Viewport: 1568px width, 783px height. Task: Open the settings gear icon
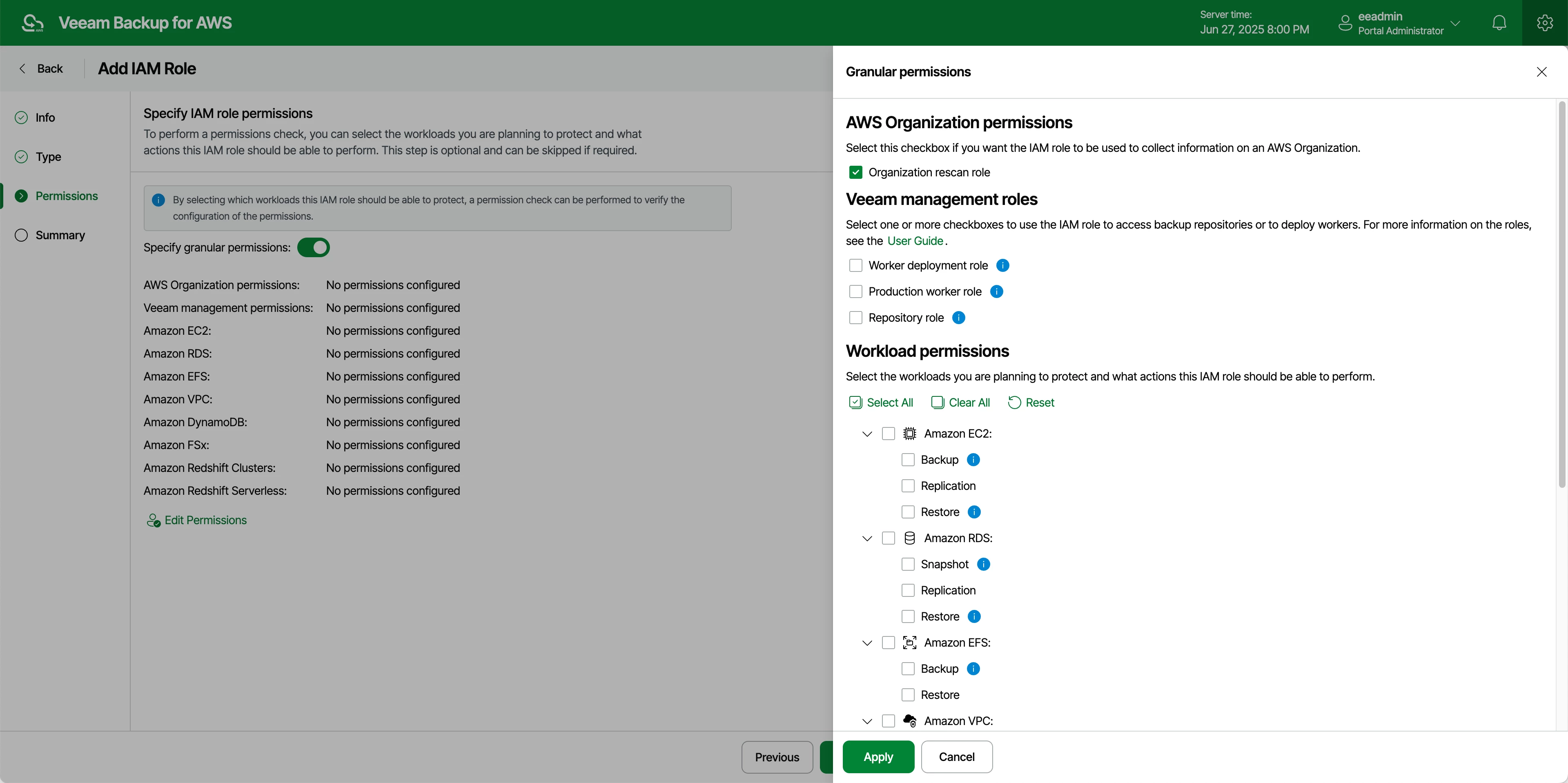coord(1545,23)
